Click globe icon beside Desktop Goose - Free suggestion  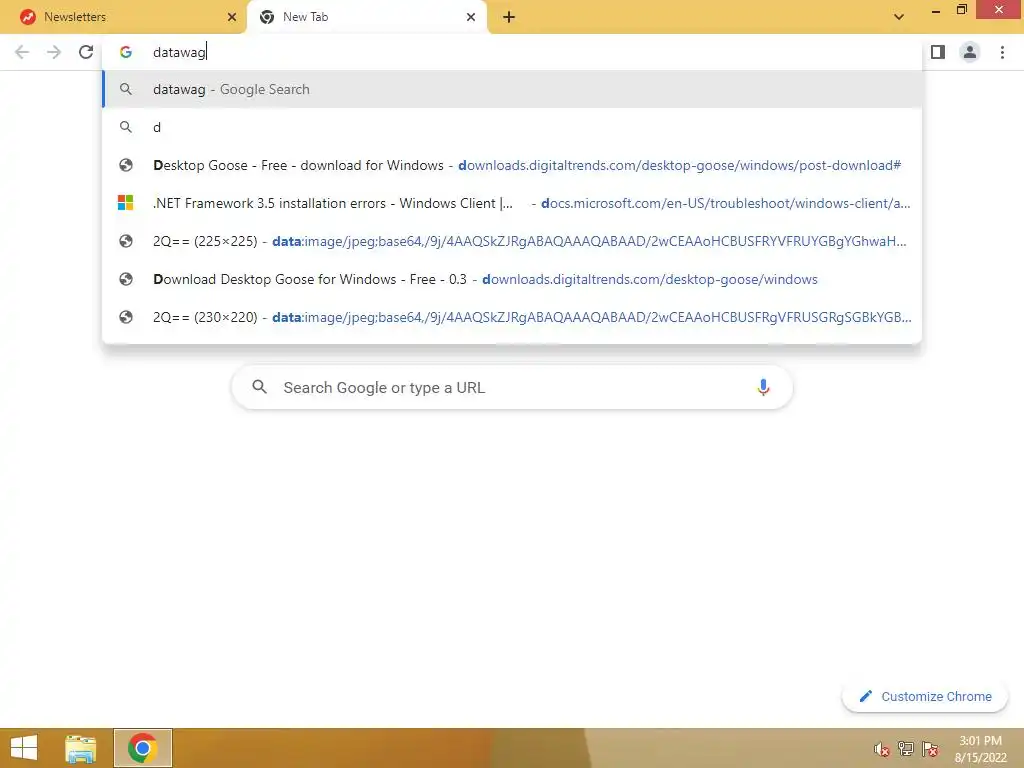[x=125, y=165]
